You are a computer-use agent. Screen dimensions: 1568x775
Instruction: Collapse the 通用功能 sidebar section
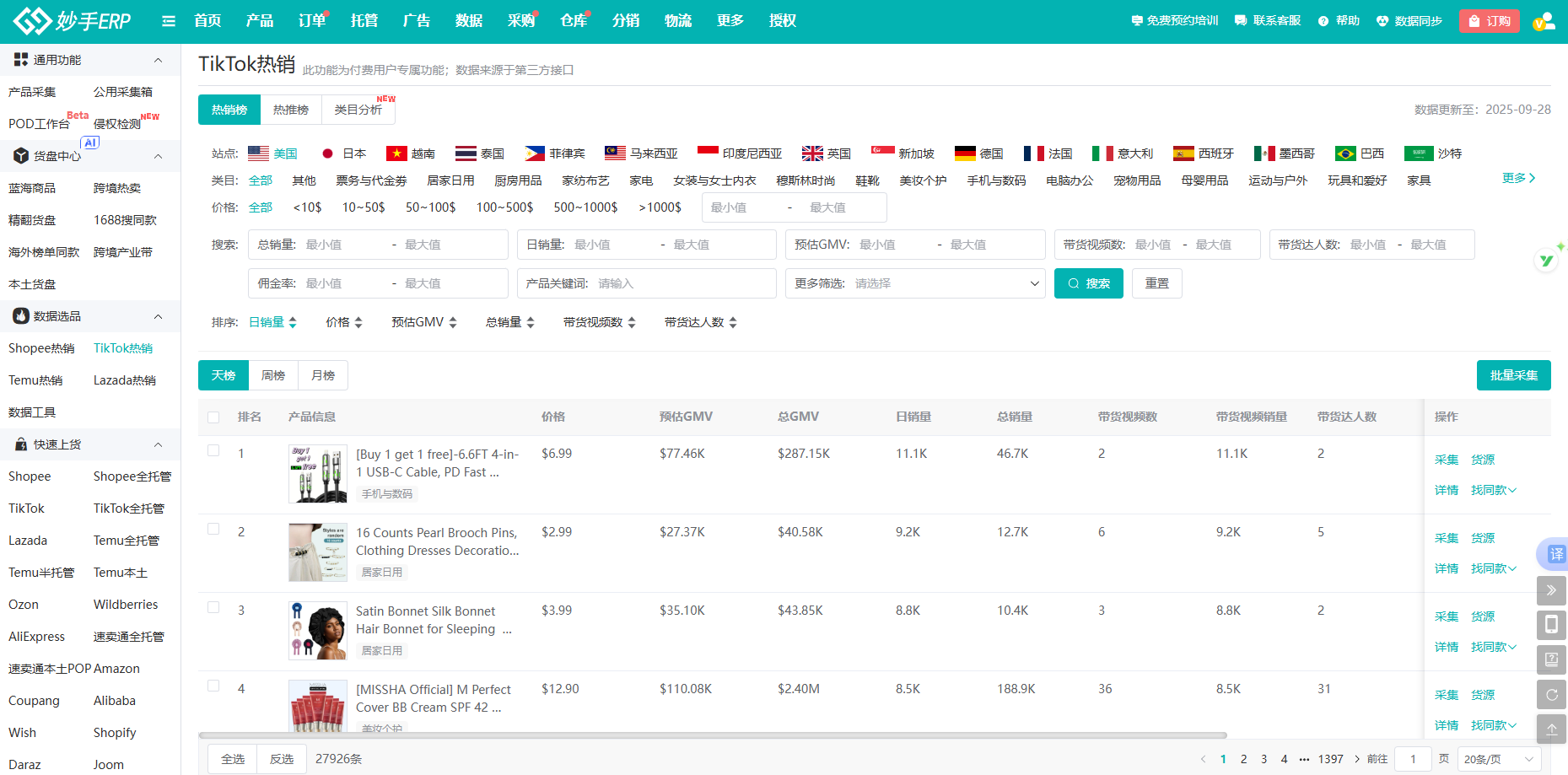pyautogui.click(x=158, y=60)
